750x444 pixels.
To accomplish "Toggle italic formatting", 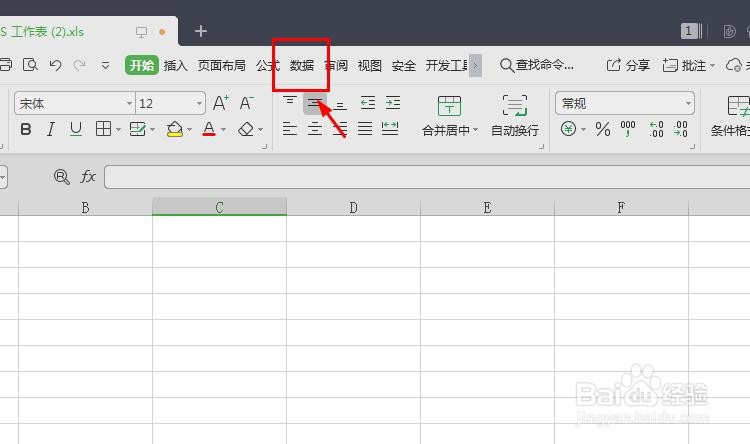I will [x=51, y=129].
